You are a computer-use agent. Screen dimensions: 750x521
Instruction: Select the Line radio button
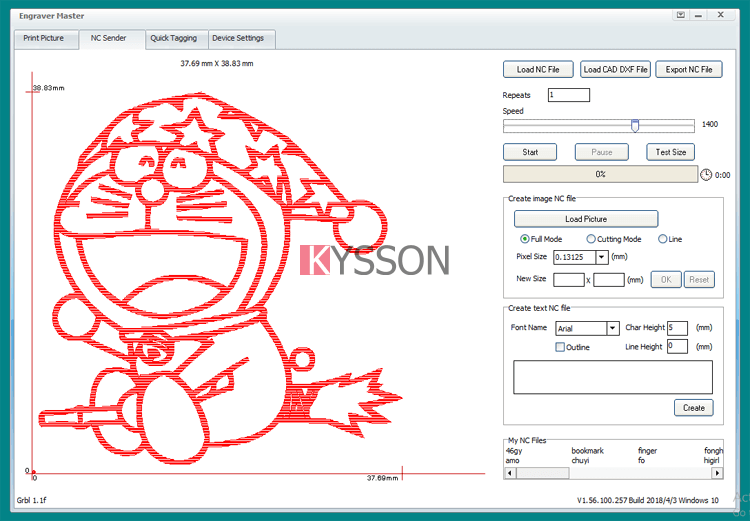tap(662, 239)
